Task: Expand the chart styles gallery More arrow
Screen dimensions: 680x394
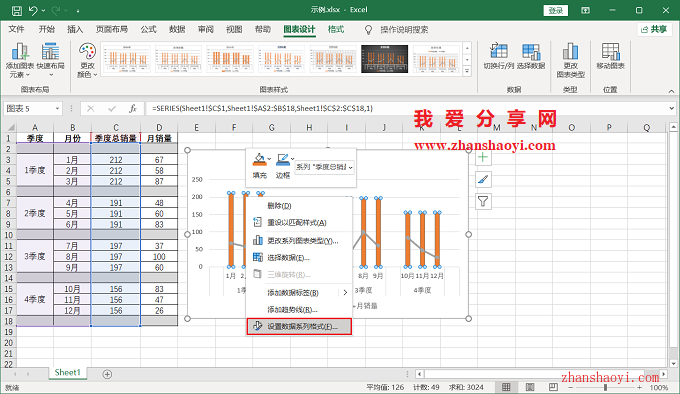Action: [x=467, y=71]
